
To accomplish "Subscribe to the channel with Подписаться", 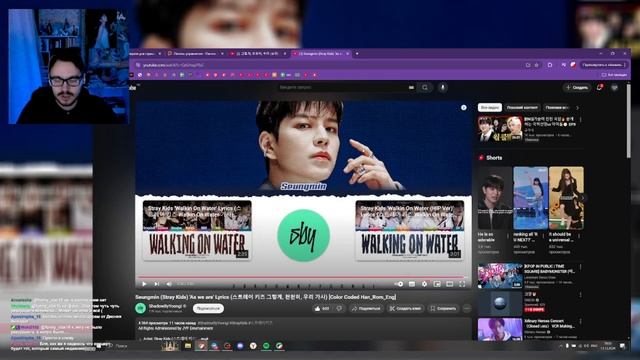I will [208, 309].
